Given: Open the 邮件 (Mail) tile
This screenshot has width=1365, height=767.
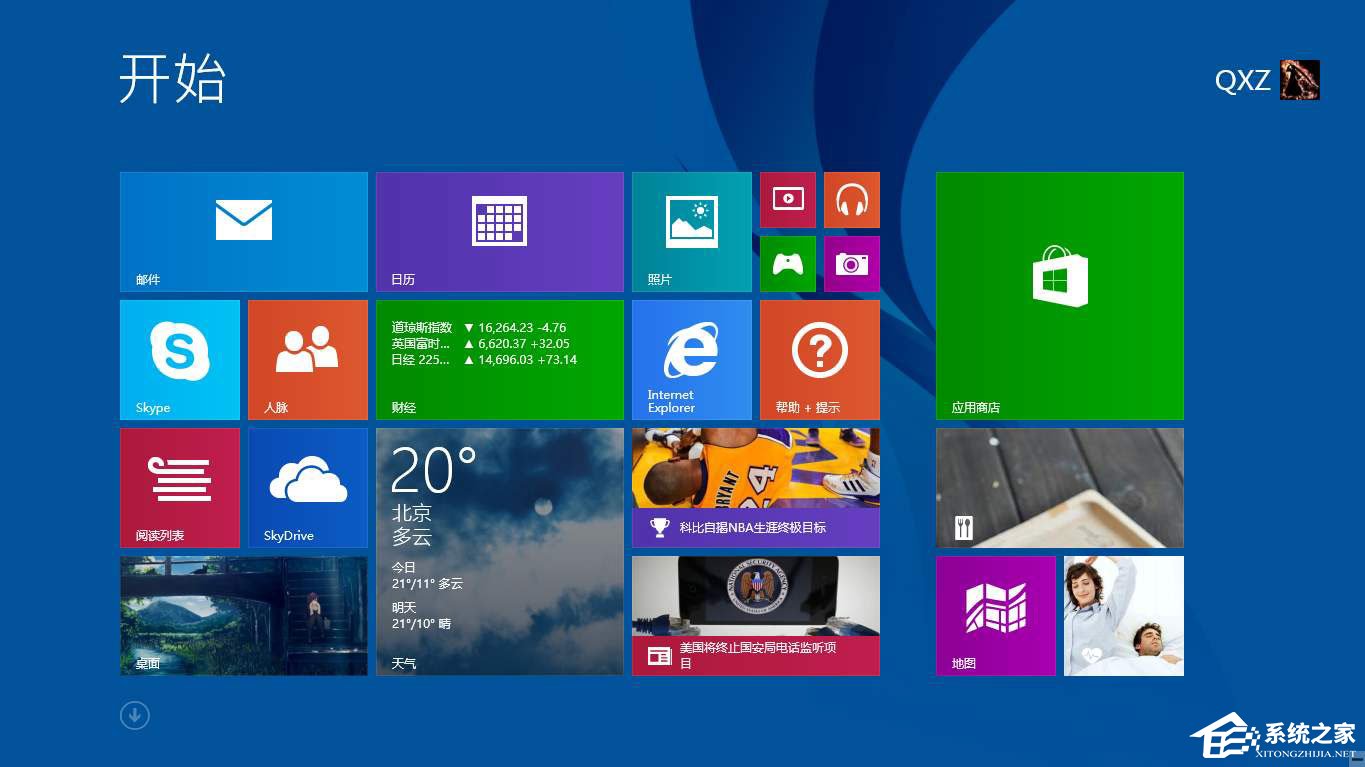Looking at the screenshot, I should point(243,230).
